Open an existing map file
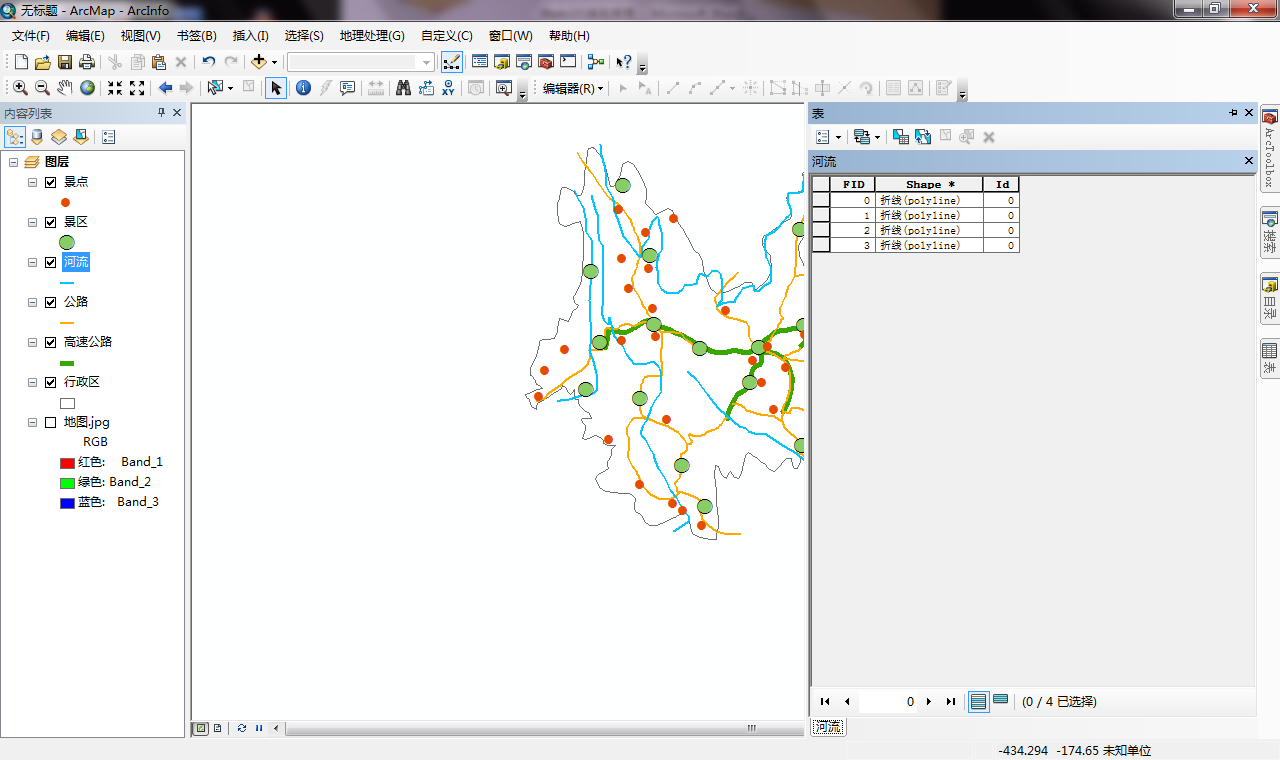1280x760 pixels. (43, 62)
